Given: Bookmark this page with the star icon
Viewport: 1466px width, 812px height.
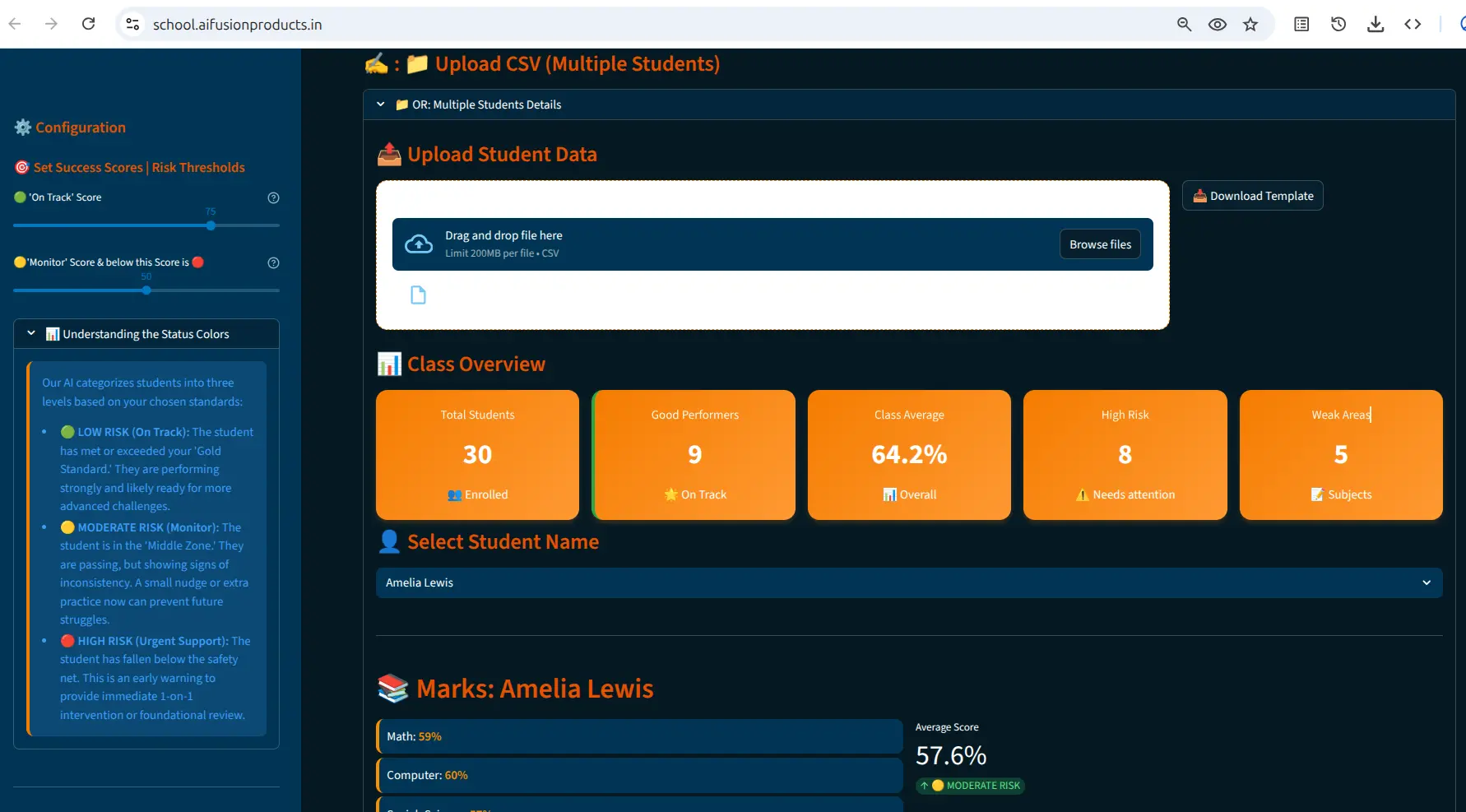Looking at the screenshot, I should tap(1250, 25).
